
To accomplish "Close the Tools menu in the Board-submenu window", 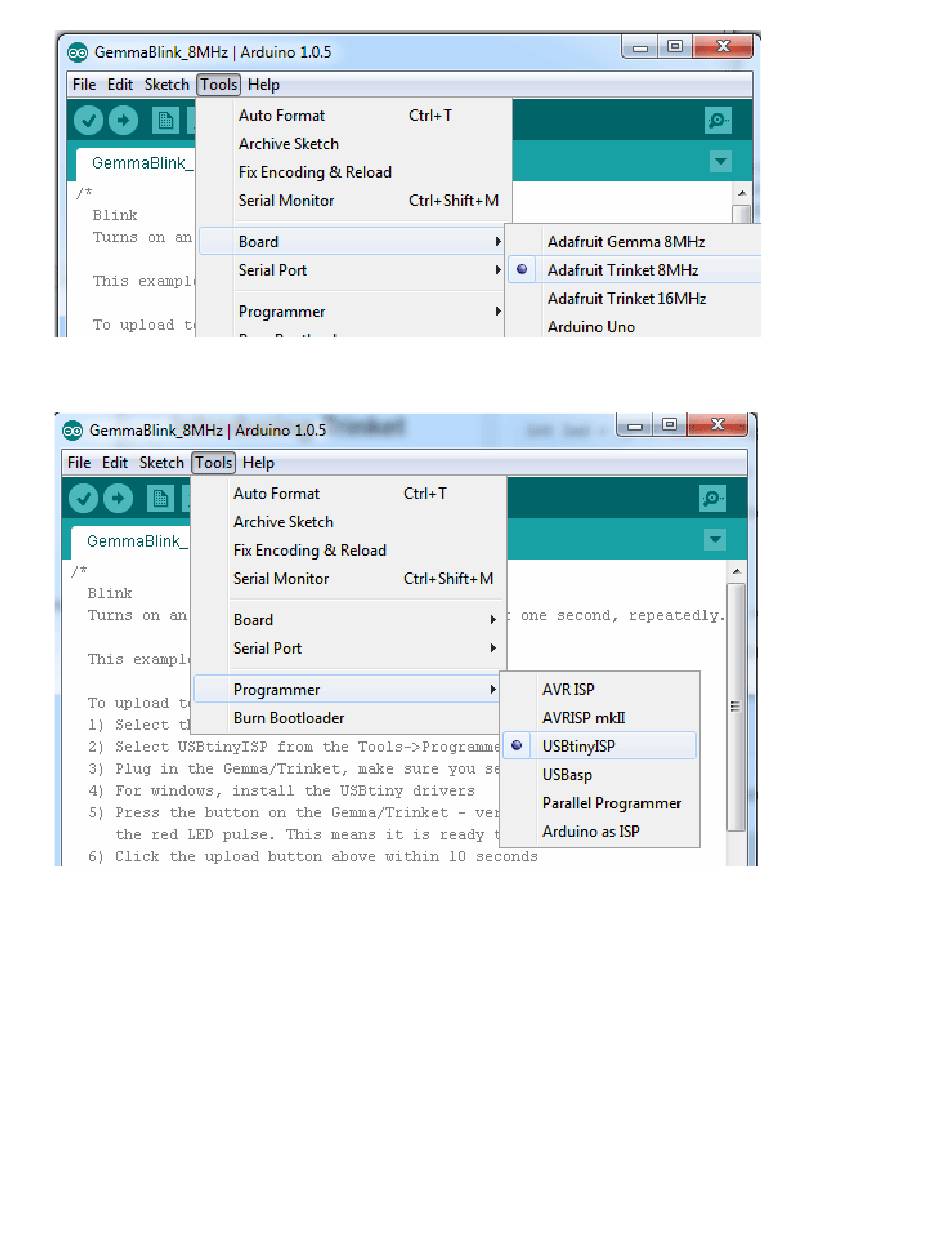I will pyautogui.click(x=218, y=85).
